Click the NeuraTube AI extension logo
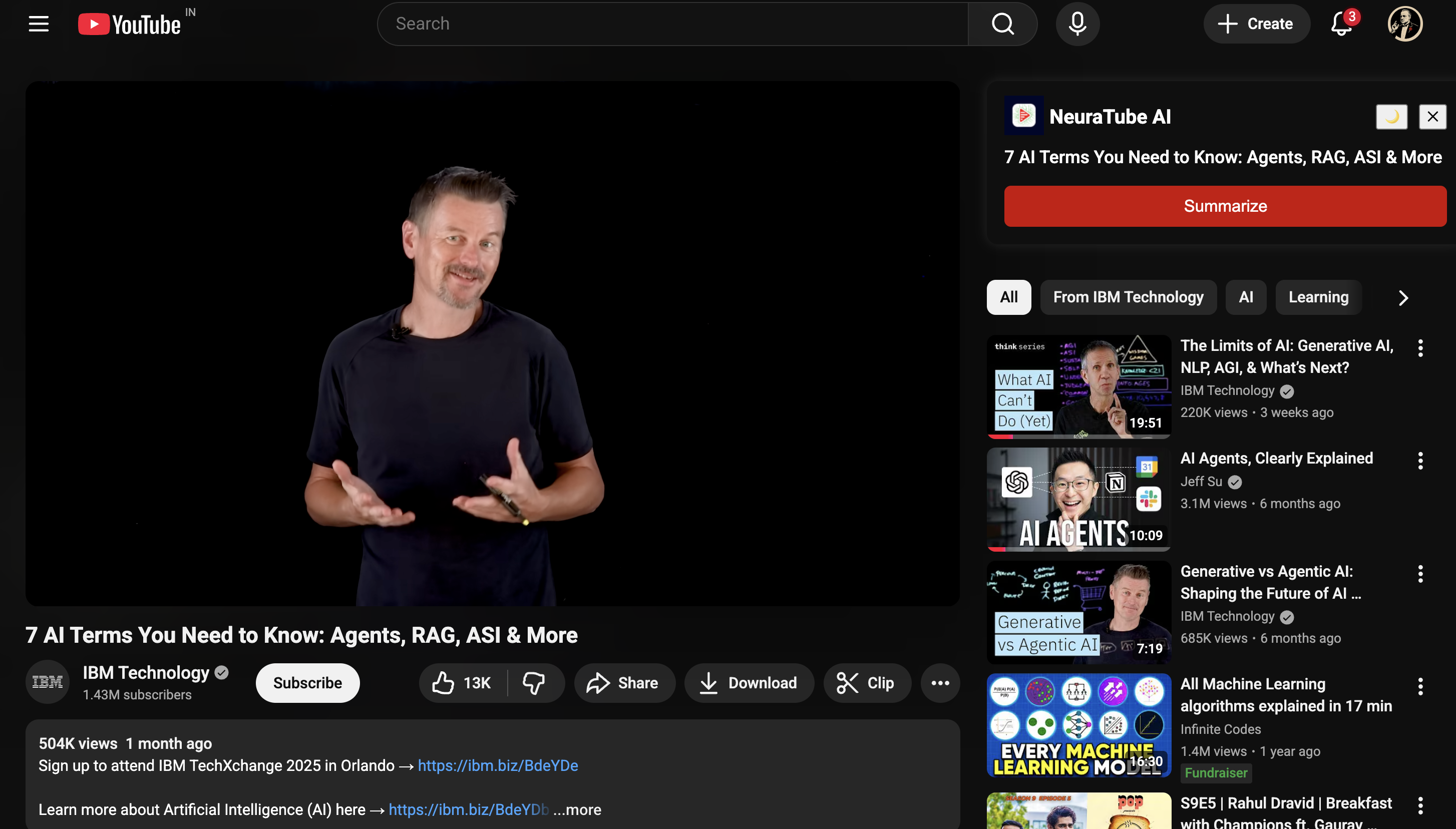The image size is (1456, 829). pos(1023,116)
